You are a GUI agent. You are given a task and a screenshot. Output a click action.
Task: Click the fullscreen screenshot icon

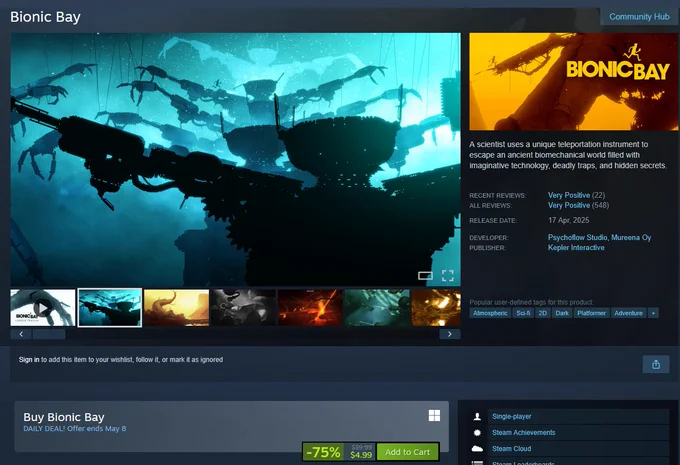coord(448,275)
